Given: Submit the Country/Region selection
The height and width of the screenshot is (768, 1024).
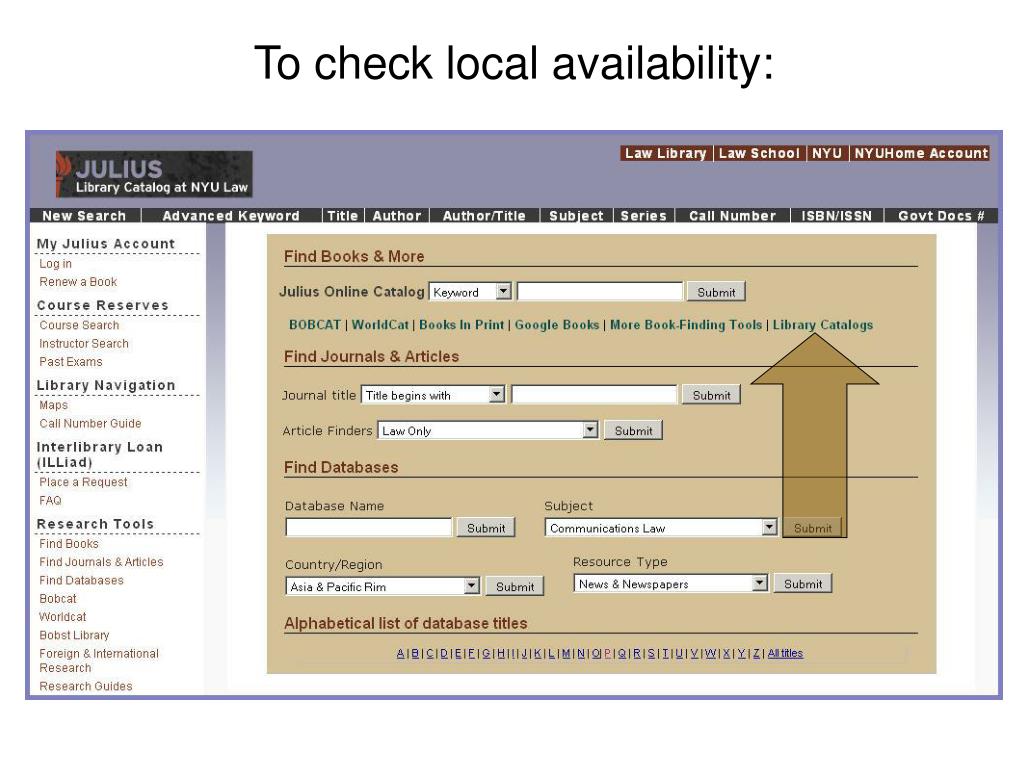Looking at the screenshot, I should 515,586.
